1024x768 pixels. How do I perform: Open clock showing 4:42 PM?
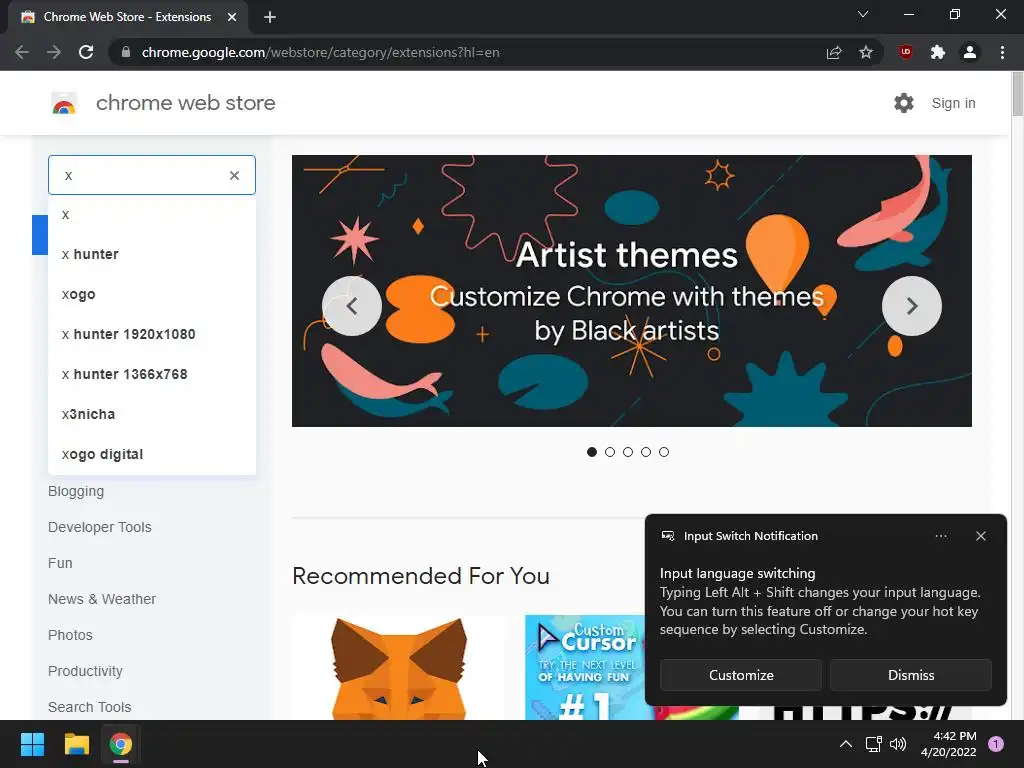tap(948, 744)
